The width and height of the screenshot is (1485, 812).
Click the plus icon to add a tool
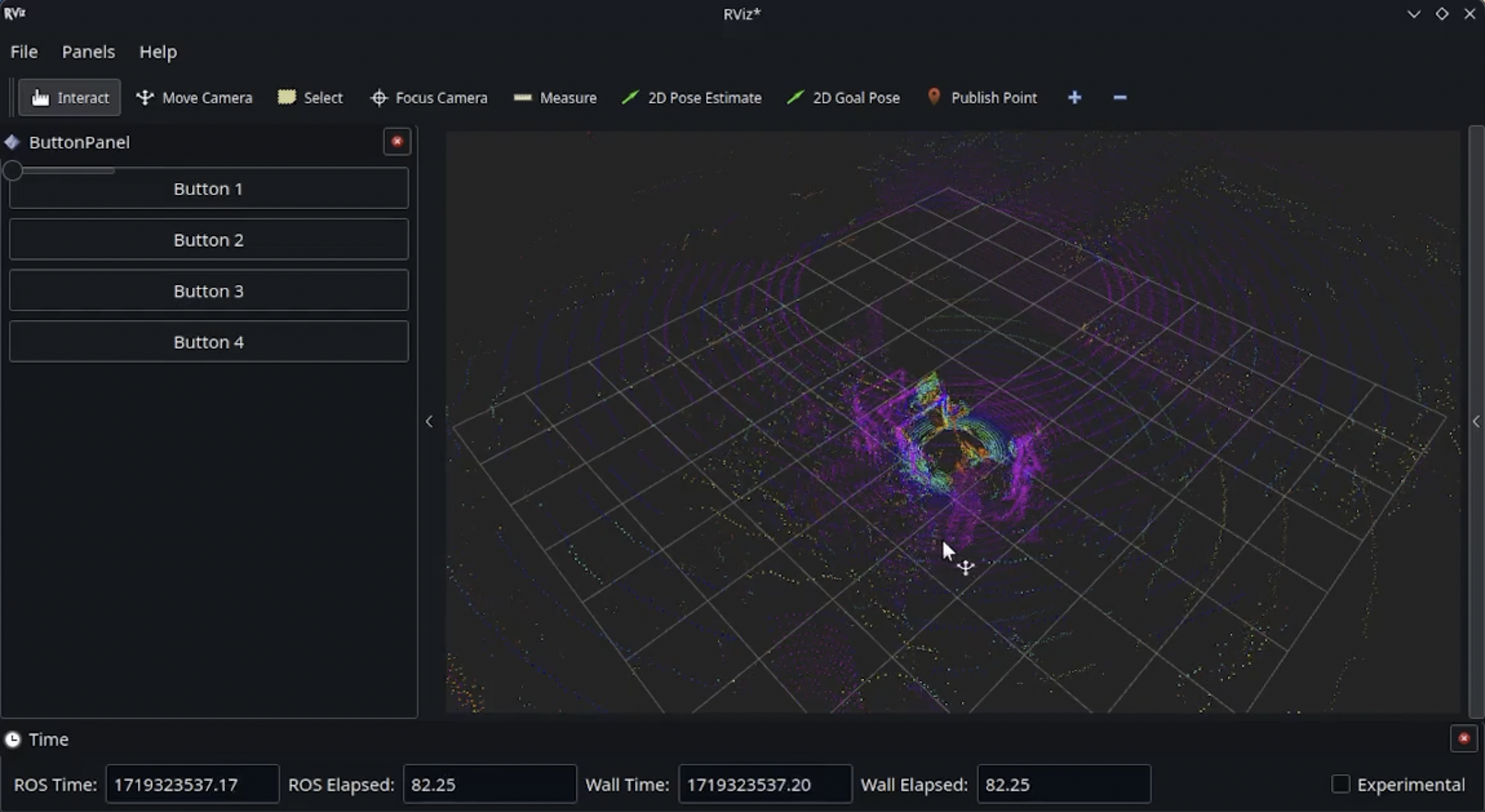click(x=1074, y=97)
